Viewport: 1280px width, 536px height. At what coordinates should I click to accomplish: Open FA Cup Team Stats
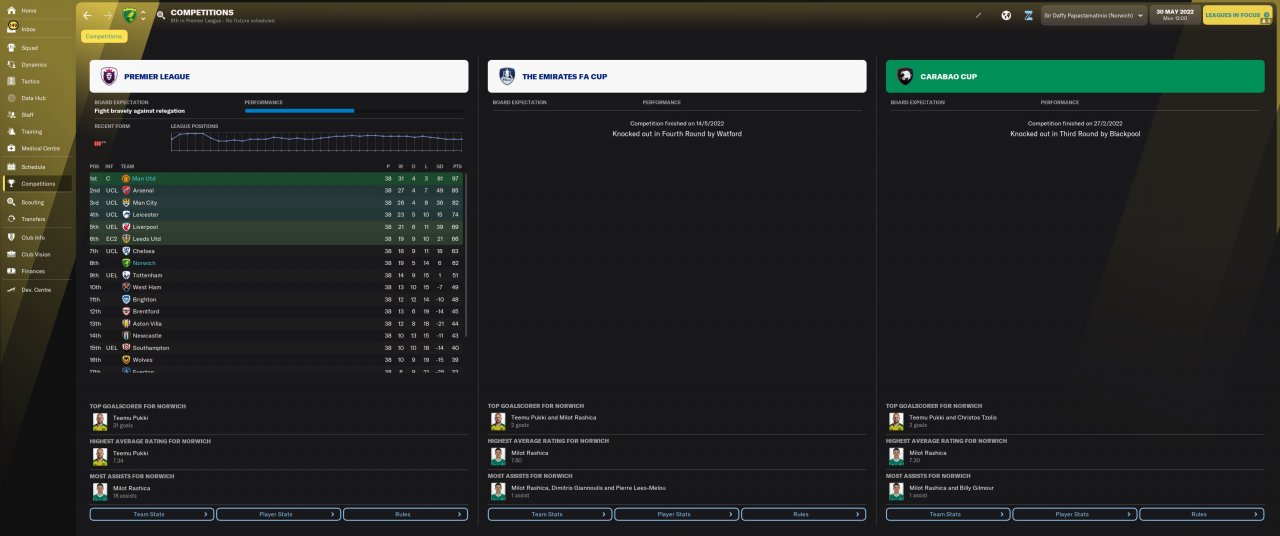point(549,514)
